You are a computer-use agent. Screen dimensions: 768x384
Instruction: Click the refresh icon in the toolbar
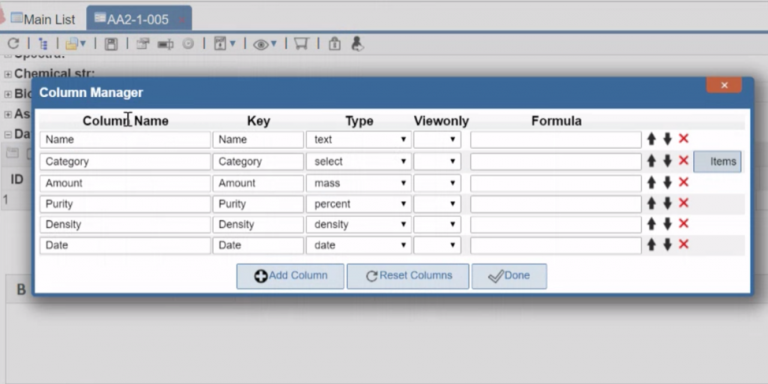point(13,44)
